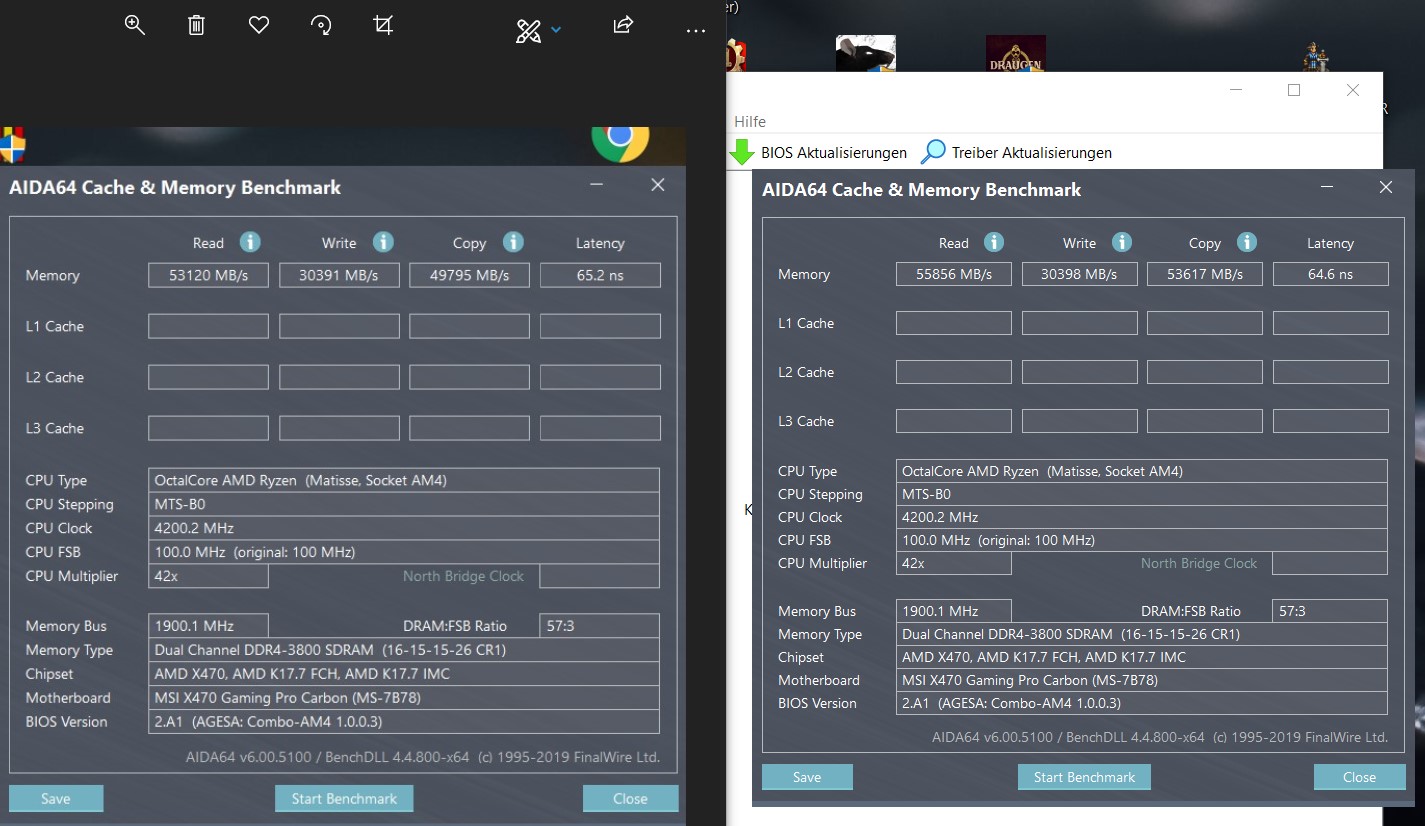
Task: Click the 64.6 ns latency value
Action: [x=1330, y=274]
